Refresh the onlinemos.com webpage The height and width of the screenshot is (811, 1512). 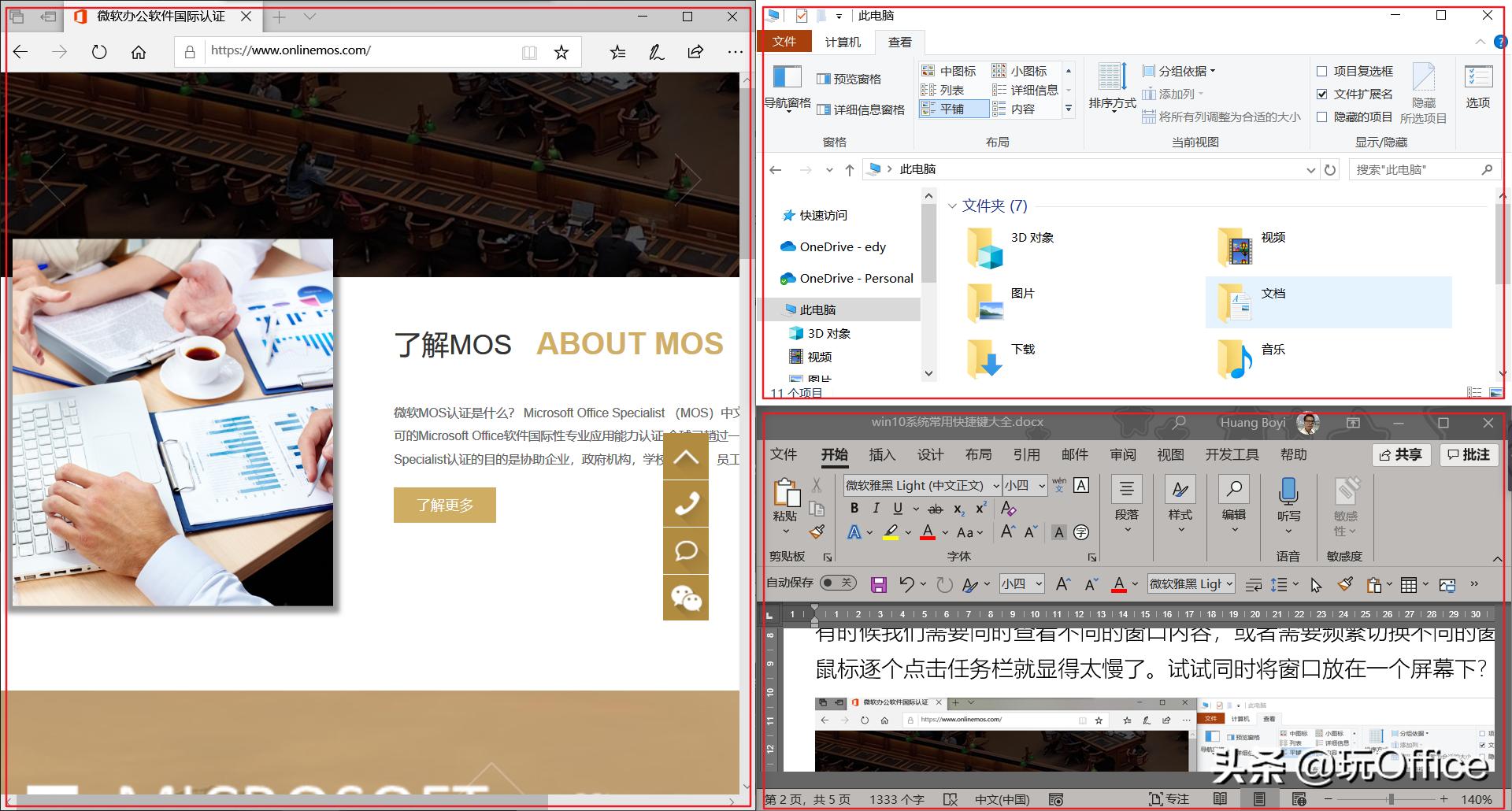pos(99,51)
